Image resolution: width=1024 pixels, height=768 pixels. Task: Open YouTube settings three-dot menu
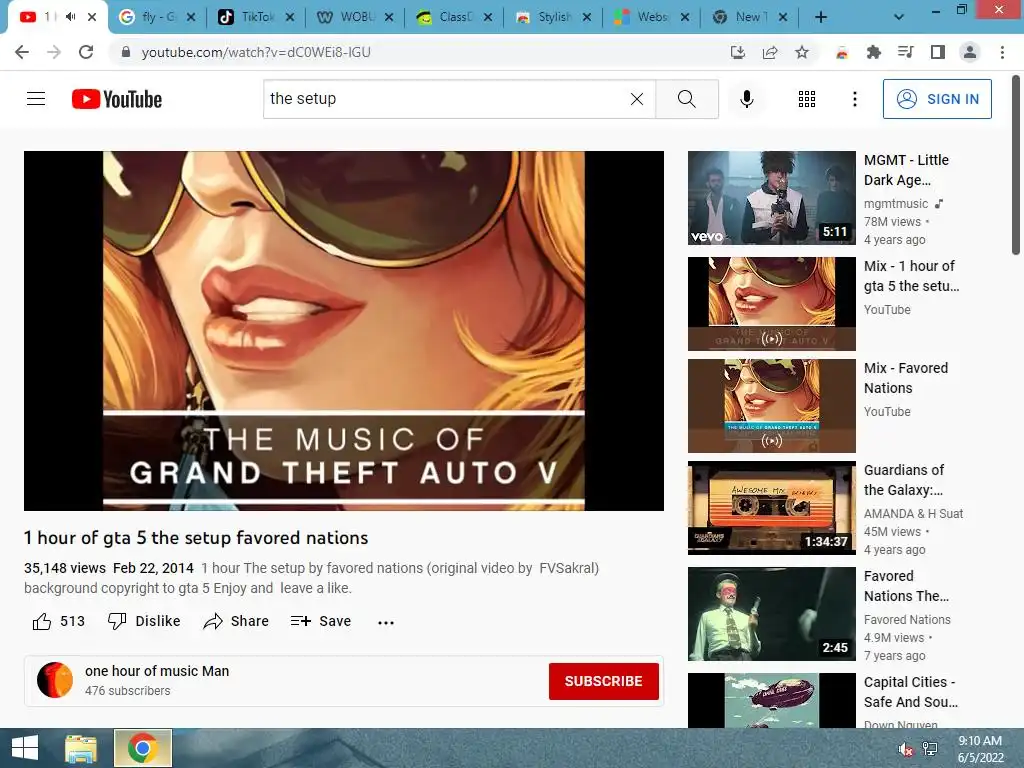coord(854,99)
